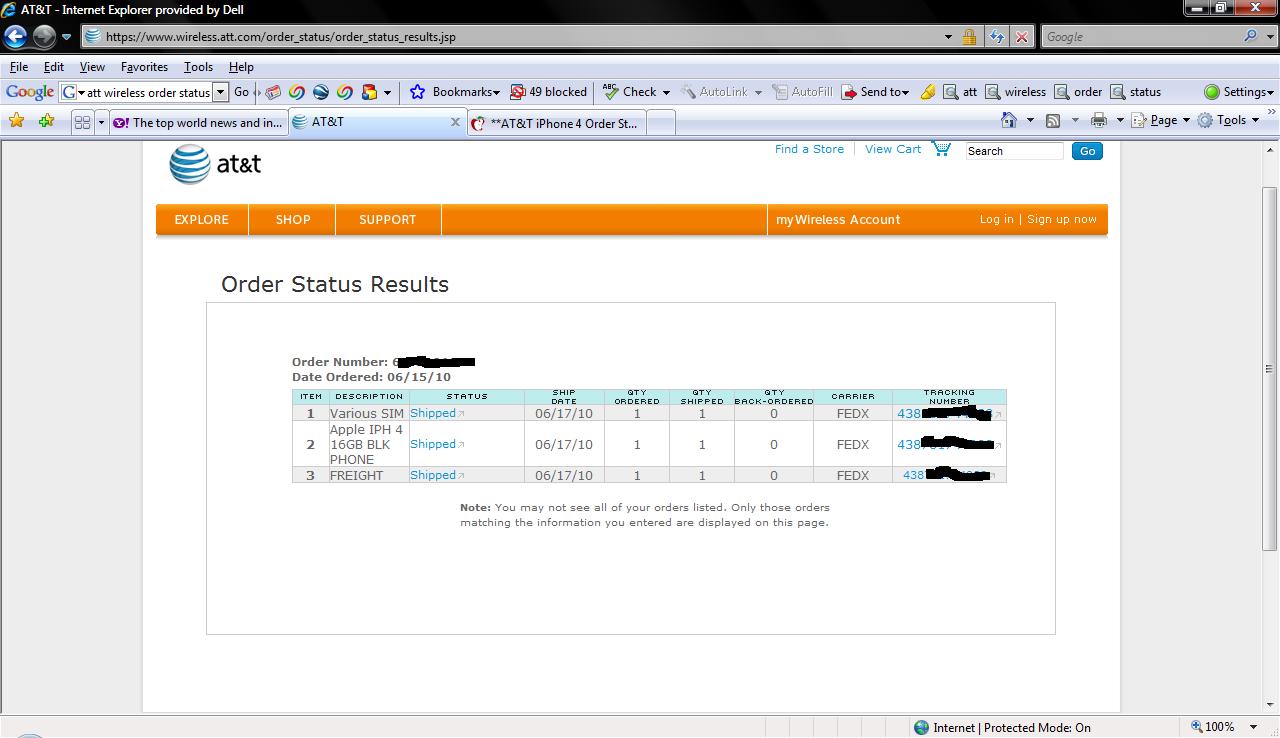Click the RSS feeds icon

pos(1053,120)
